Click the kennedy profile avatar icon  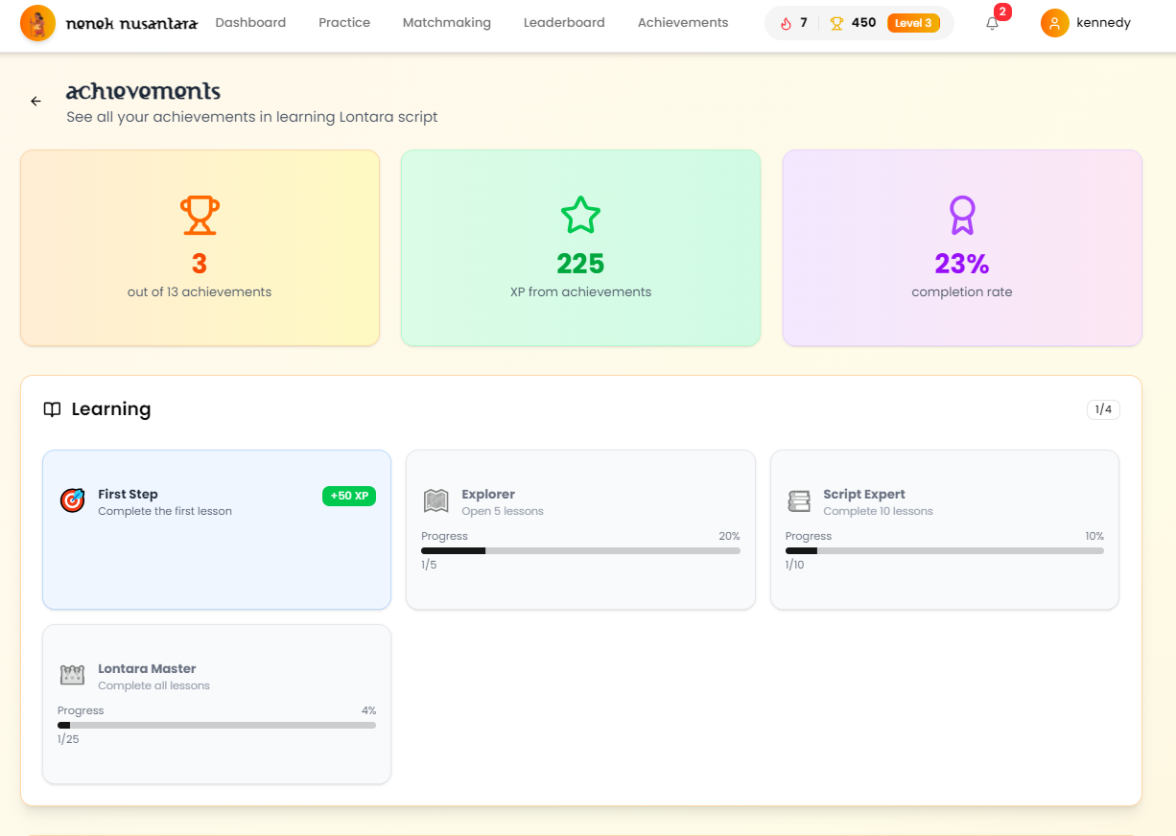click(x=1054, y=23)
